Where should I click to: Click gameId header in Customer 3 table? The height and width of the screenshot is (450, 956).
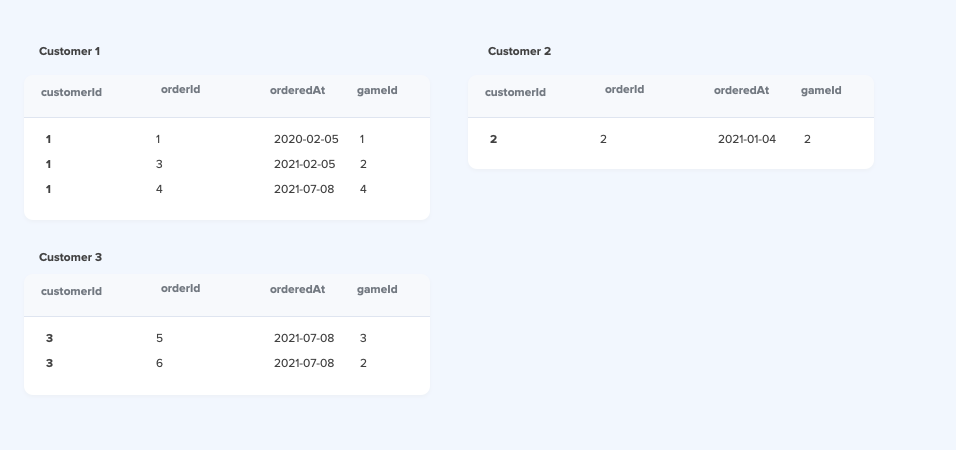[x=377, y=290]
